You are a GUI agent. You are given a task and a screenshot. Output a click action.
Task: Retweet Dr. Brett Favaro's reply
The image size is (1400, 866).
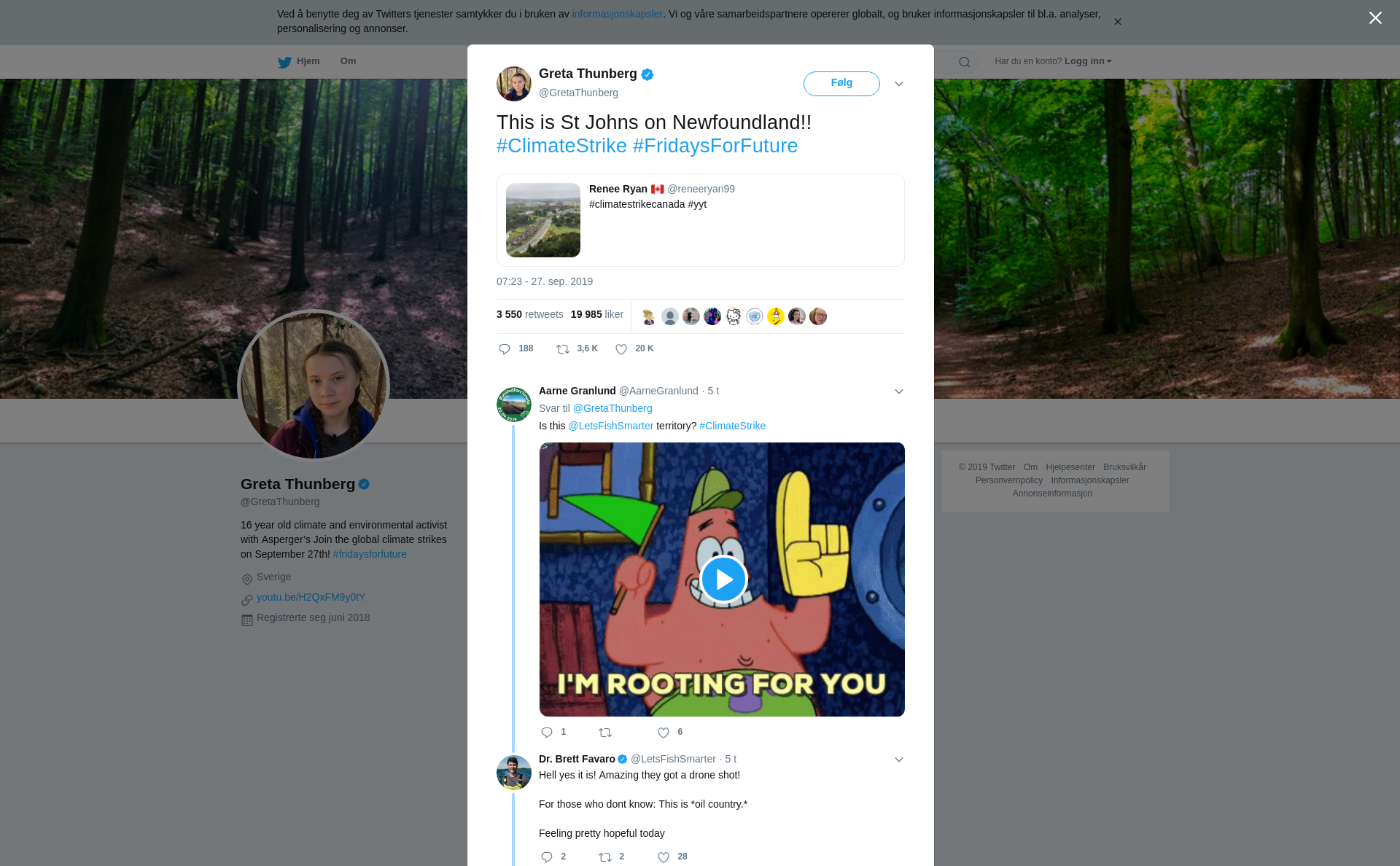point(605,857)
